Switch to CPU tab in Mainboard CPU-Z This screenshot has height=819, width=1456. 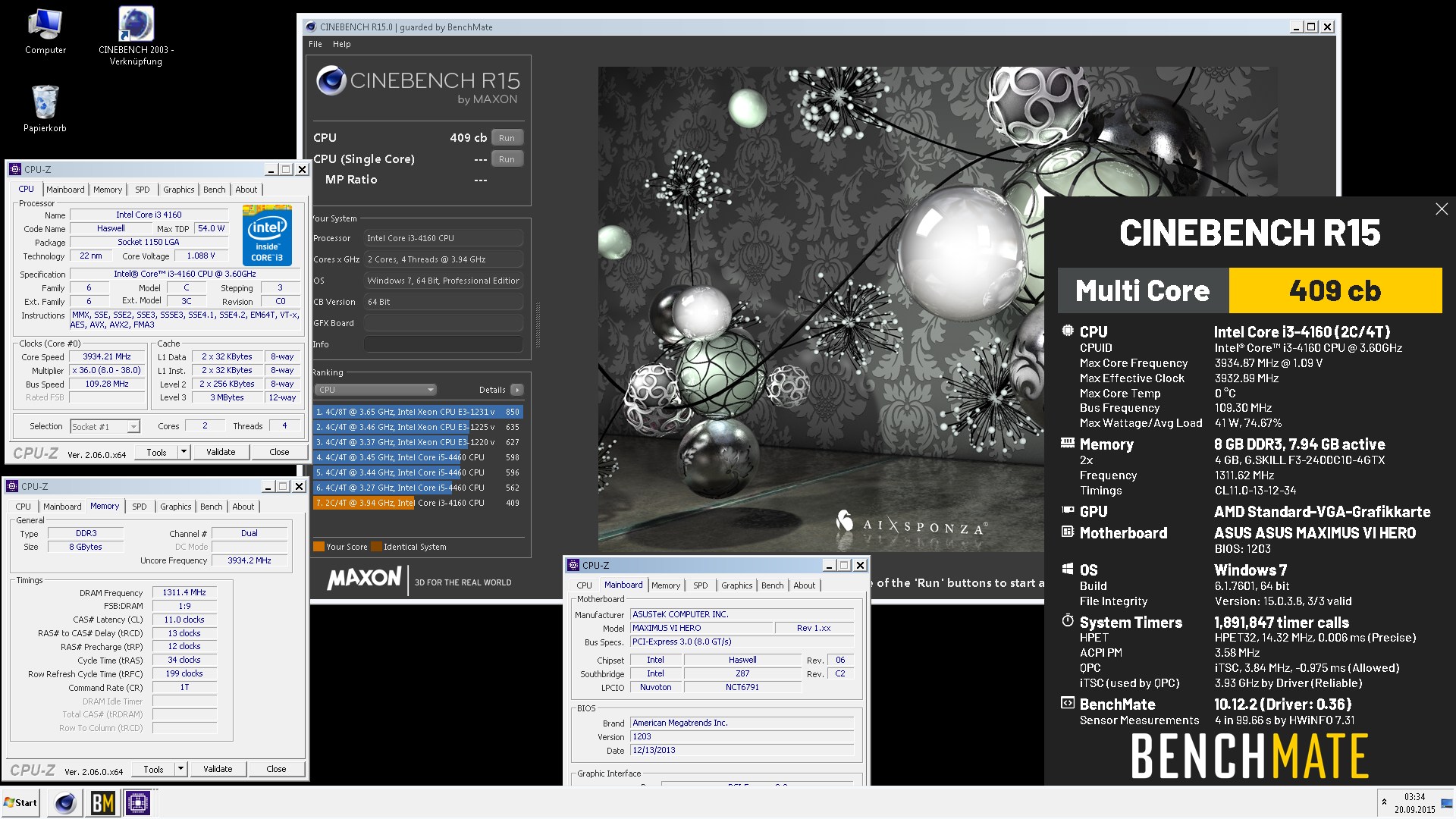point(584,585)
